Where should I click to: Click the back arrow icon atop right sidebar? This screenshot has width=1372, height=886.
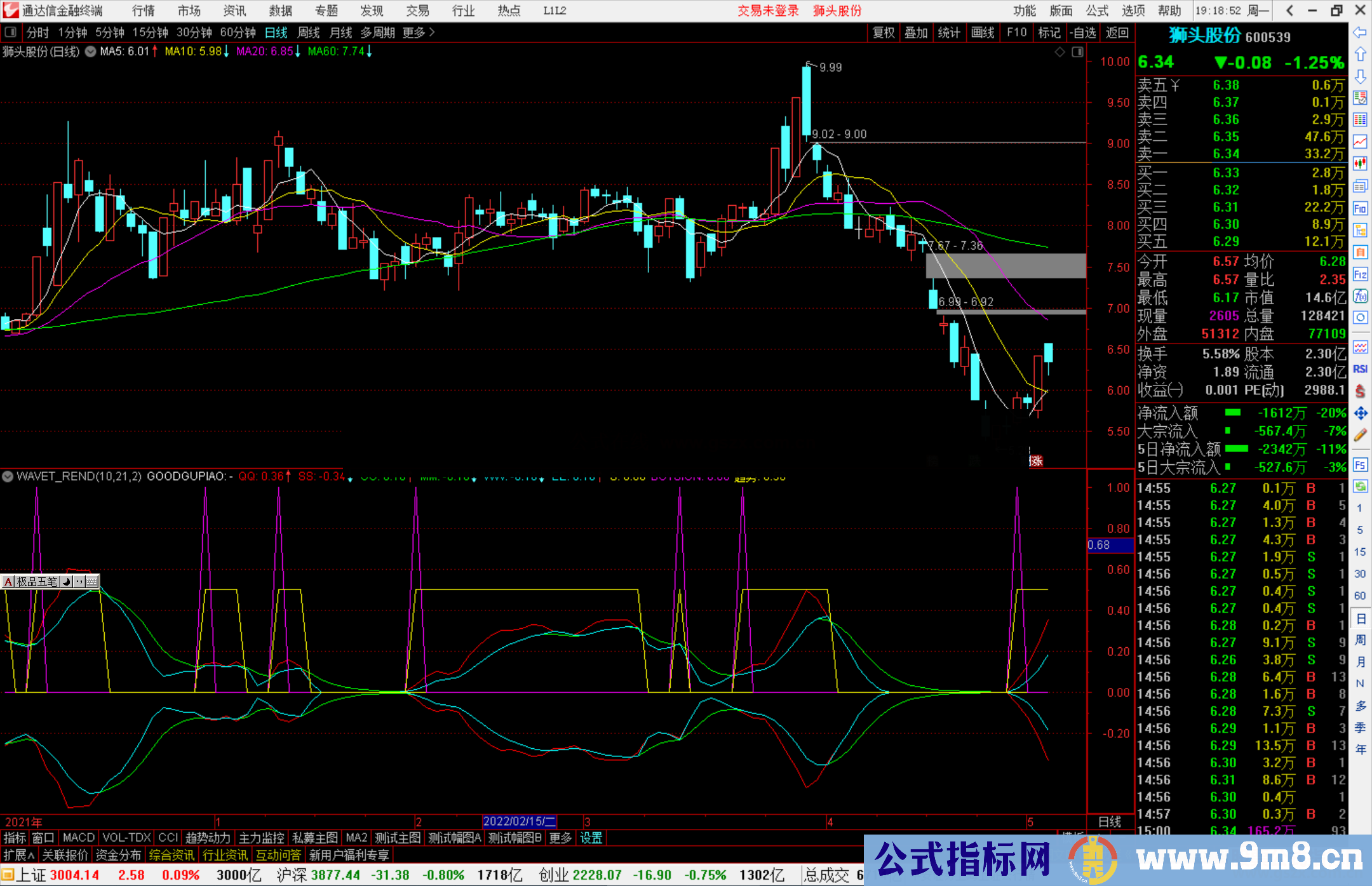click(1360, 32)
